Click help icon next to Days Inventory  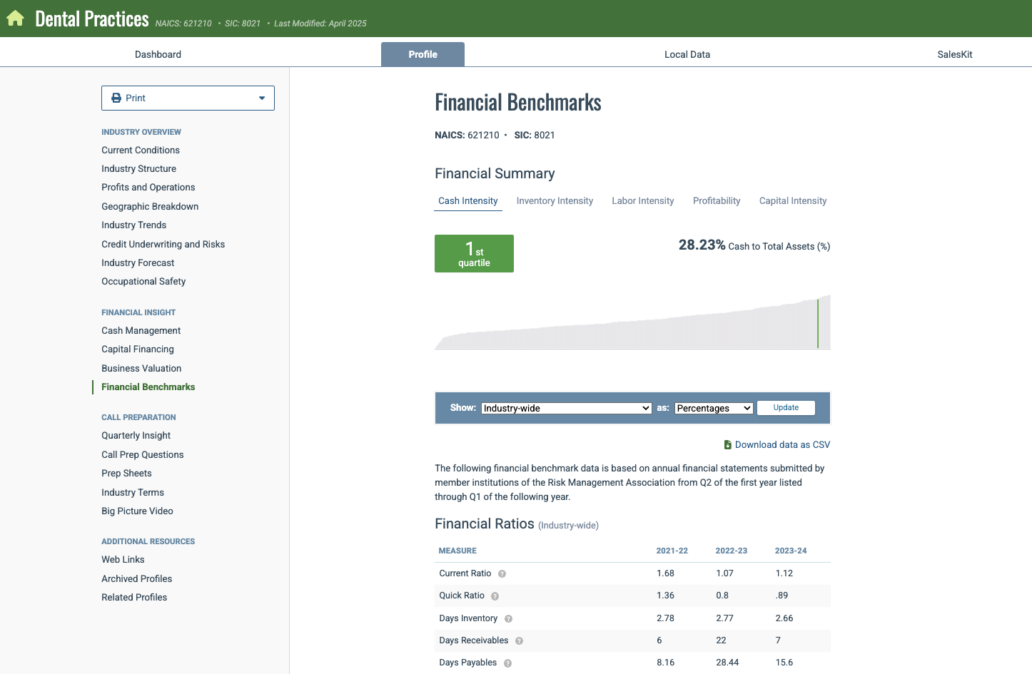pos(508,619)
